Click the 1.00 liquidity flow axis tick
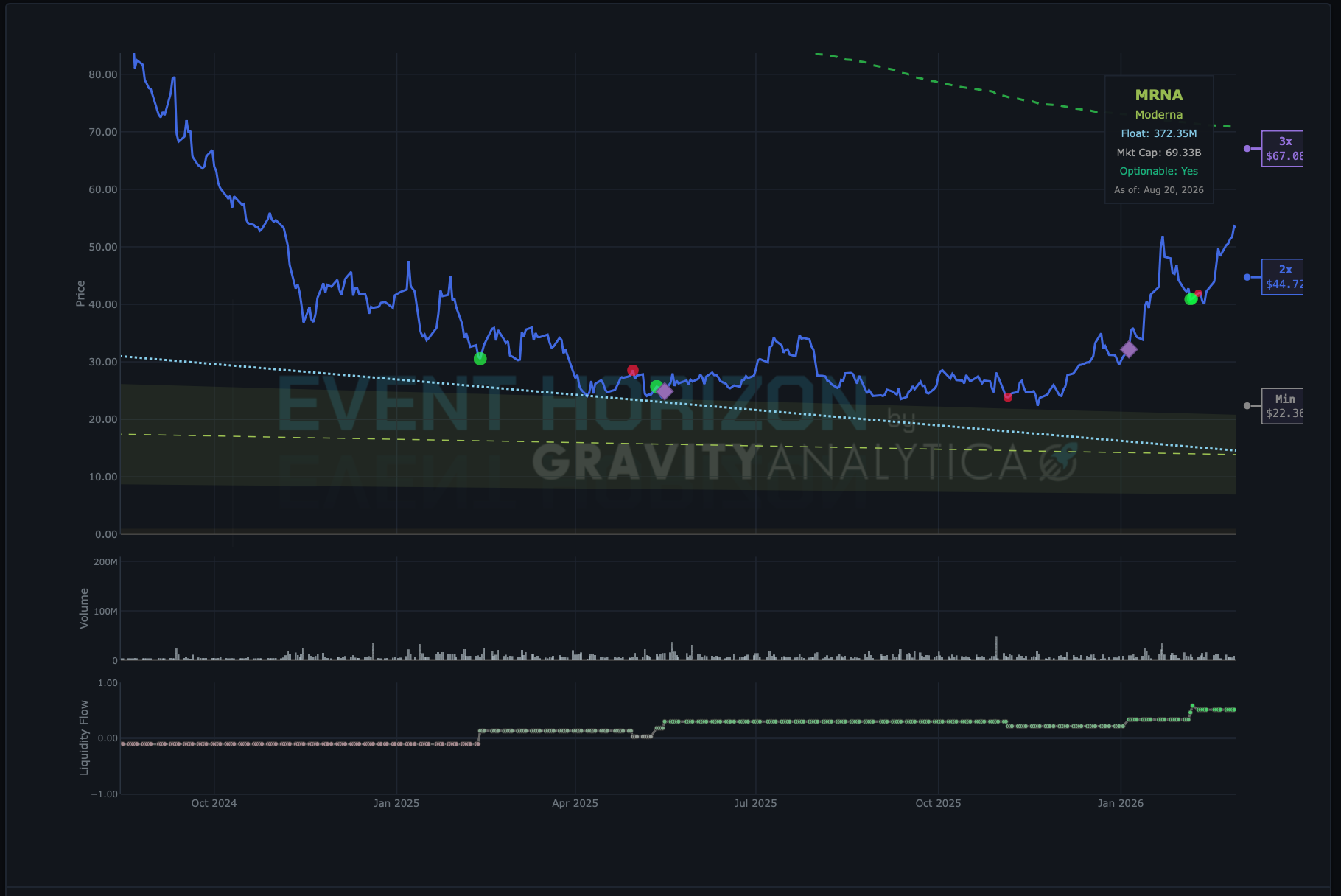Image resolution: width=1341 pixels, height=896 pixels. [108, 683]
